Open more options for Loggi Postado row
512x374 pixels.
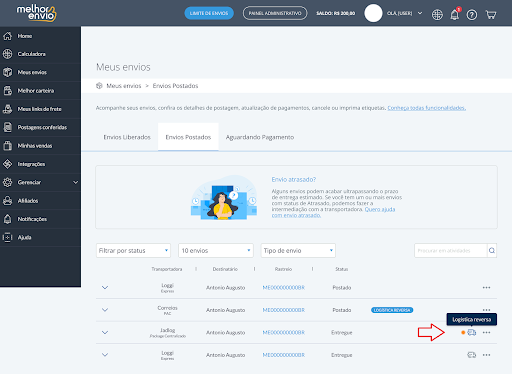486,287
